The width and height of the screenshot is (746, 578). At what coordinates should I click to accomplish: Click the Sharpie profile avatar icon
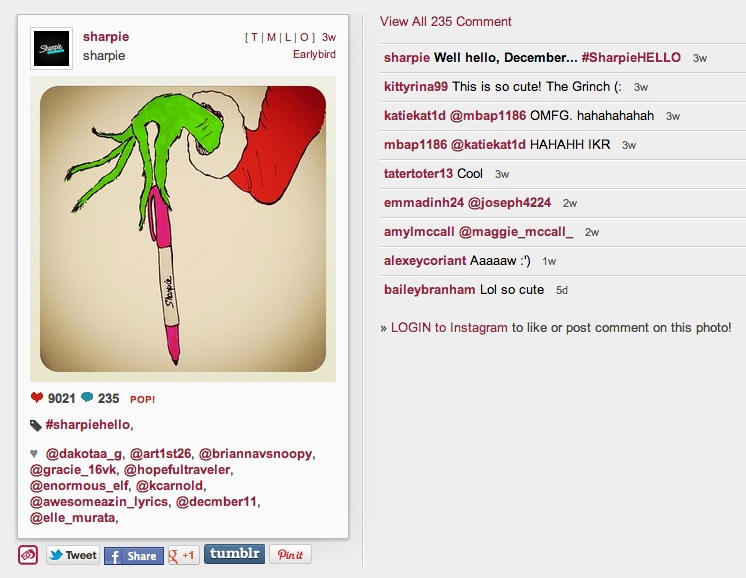coord(51,49)
